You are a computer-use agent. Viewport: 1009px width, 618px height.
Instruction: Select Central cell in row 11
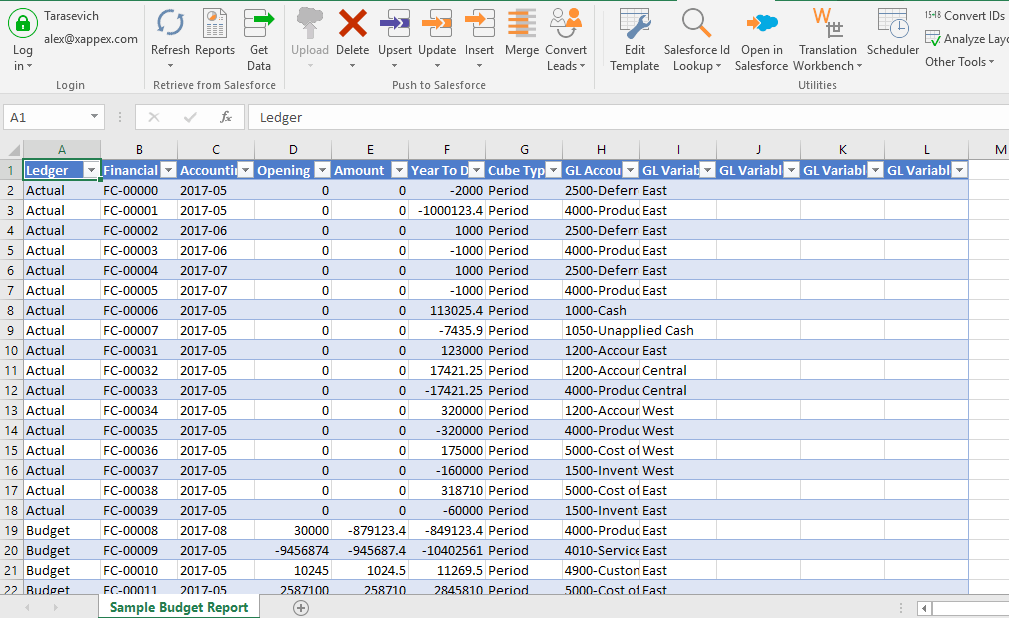pos(678,370)
